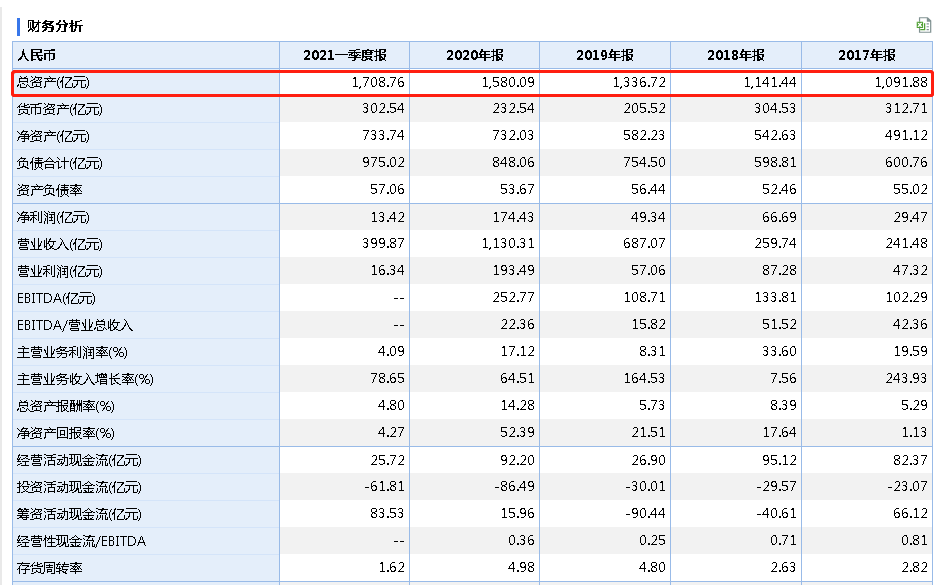Select the 净资产(亿元) row label

[x=53, y=136]
